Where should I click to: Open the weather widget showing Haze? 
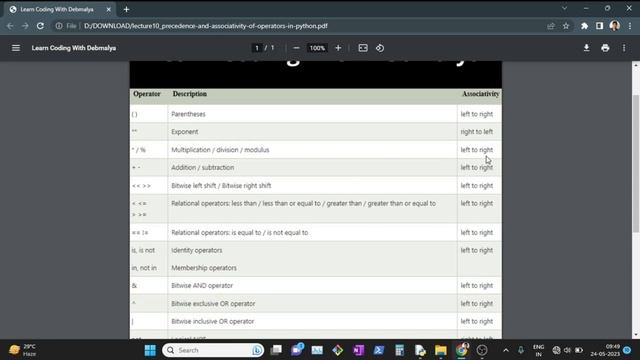click(22, 350)
